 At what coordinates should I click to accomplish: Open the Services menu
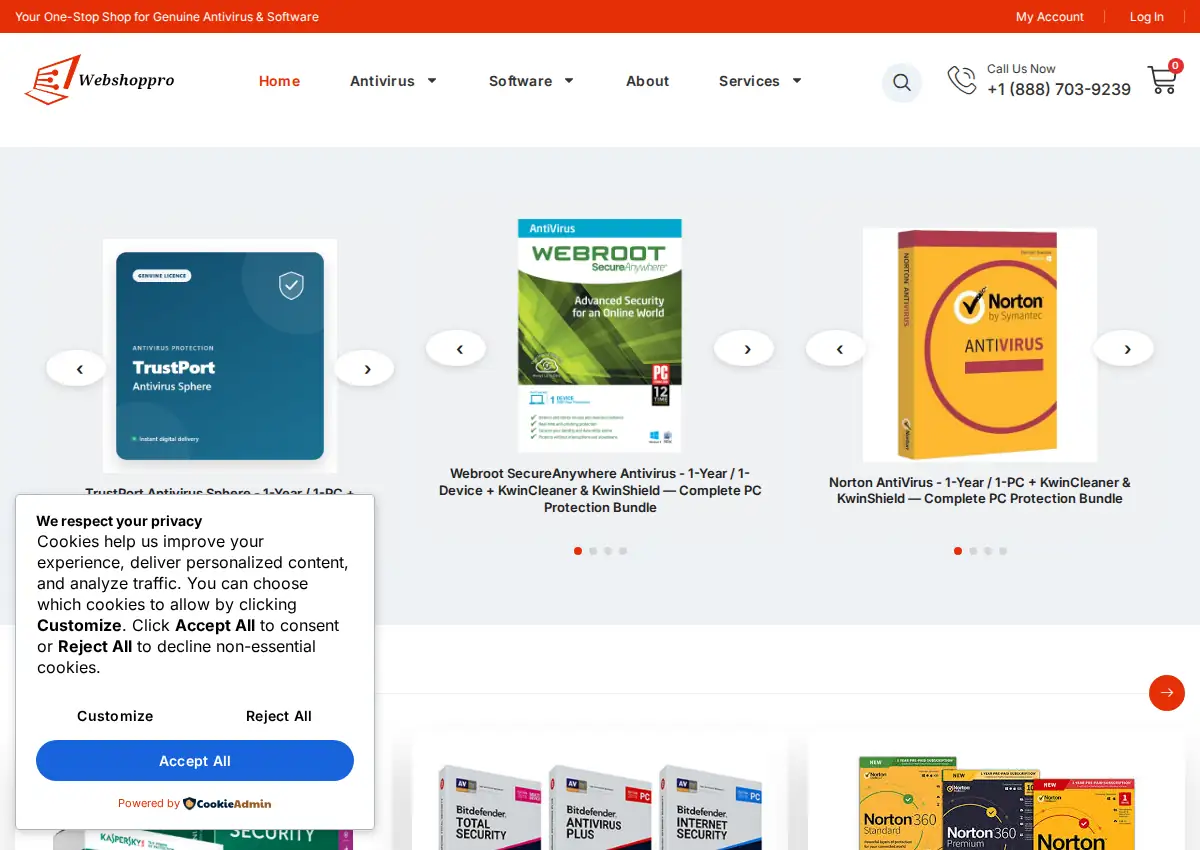point(749,81)
